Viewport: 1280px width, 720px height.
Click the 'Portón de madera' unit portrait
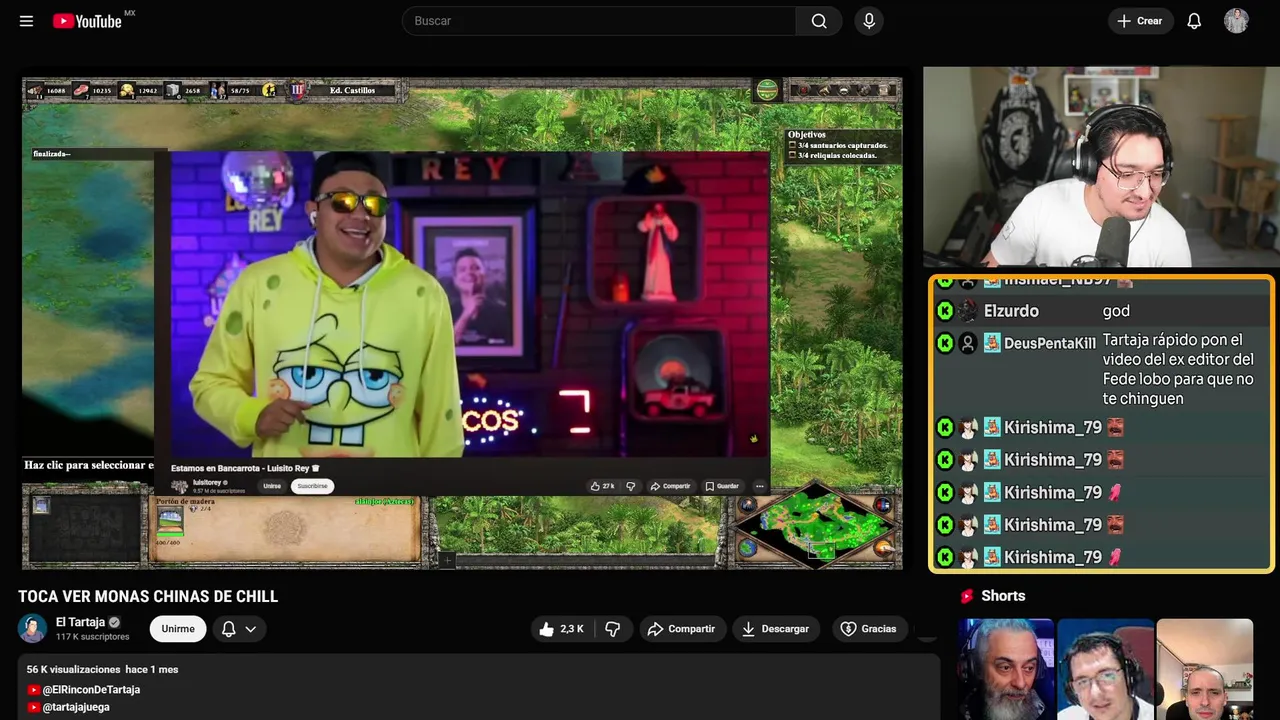pyautogui.click(x=170, y=522)
